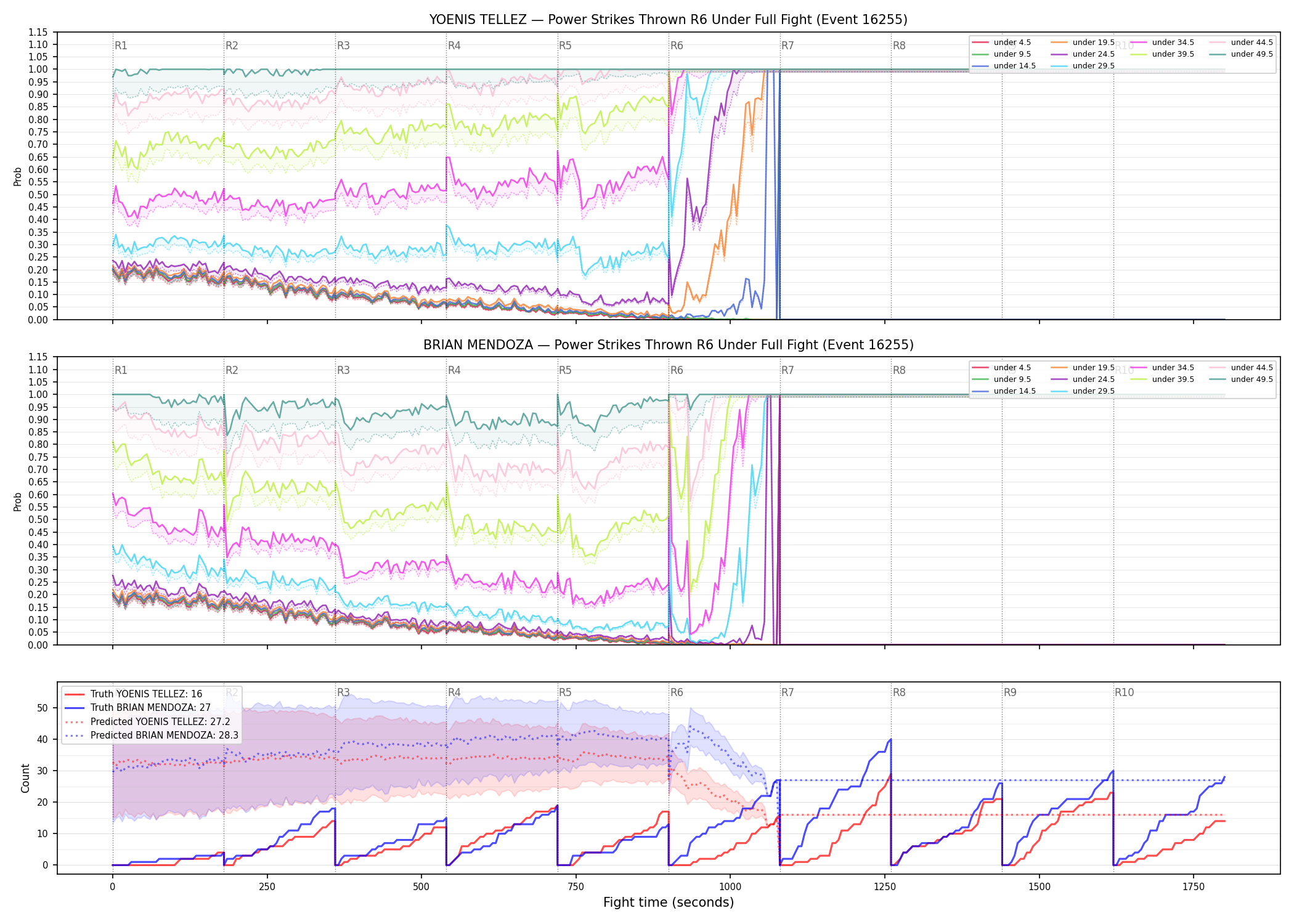1294x924 pixels.
Task: Click the R7 round marker in middle chart
Action: (x=787, y=370)
